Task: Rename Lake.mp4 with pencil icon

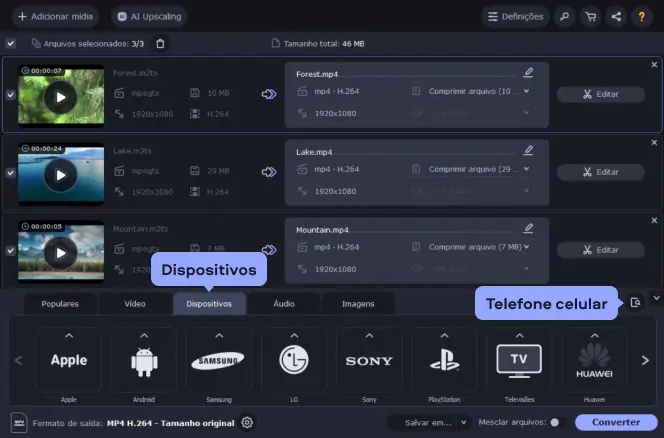Action: click(528, 150)
